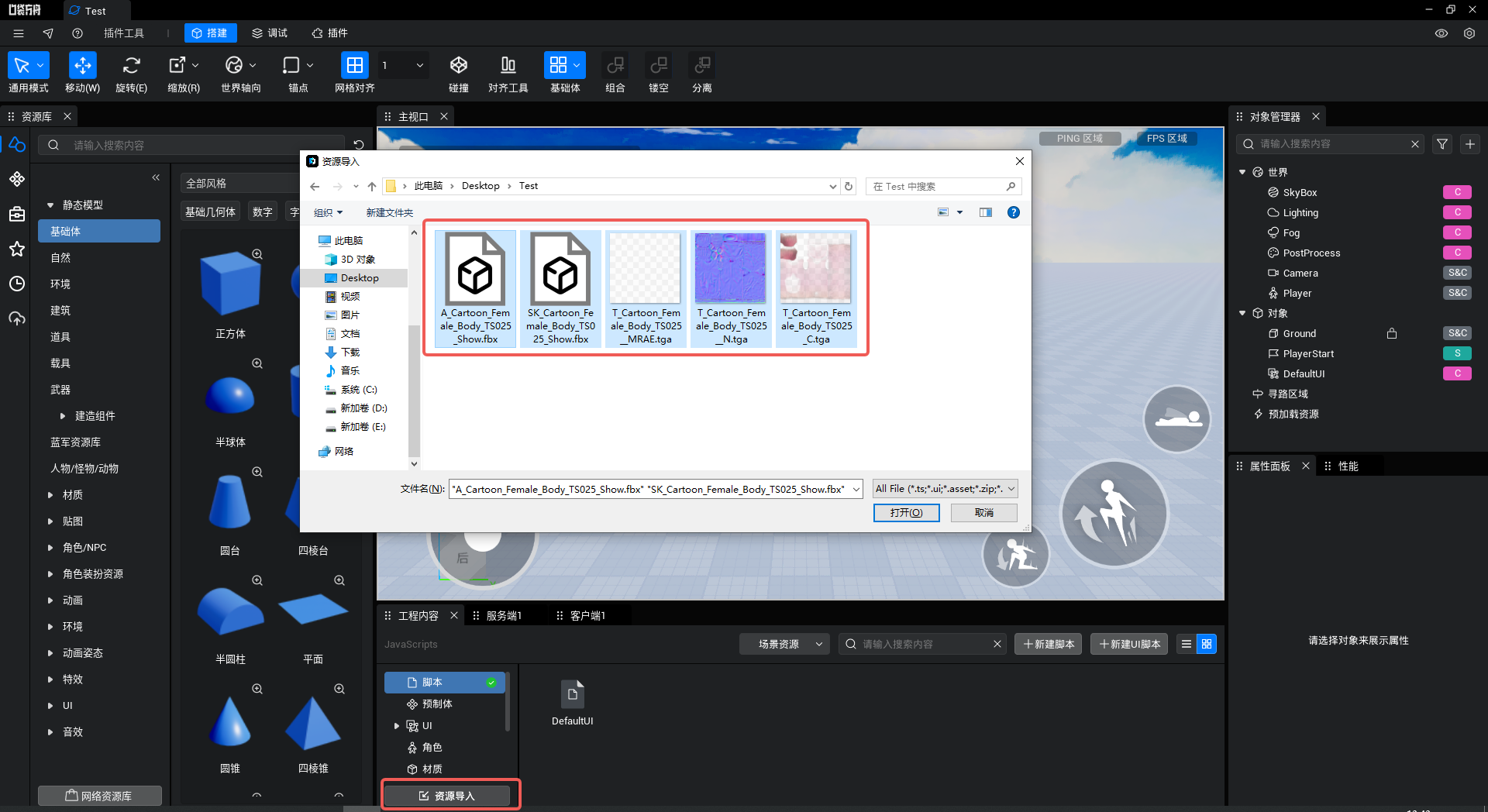Click the 组合 combine icon

coord(615,65)
